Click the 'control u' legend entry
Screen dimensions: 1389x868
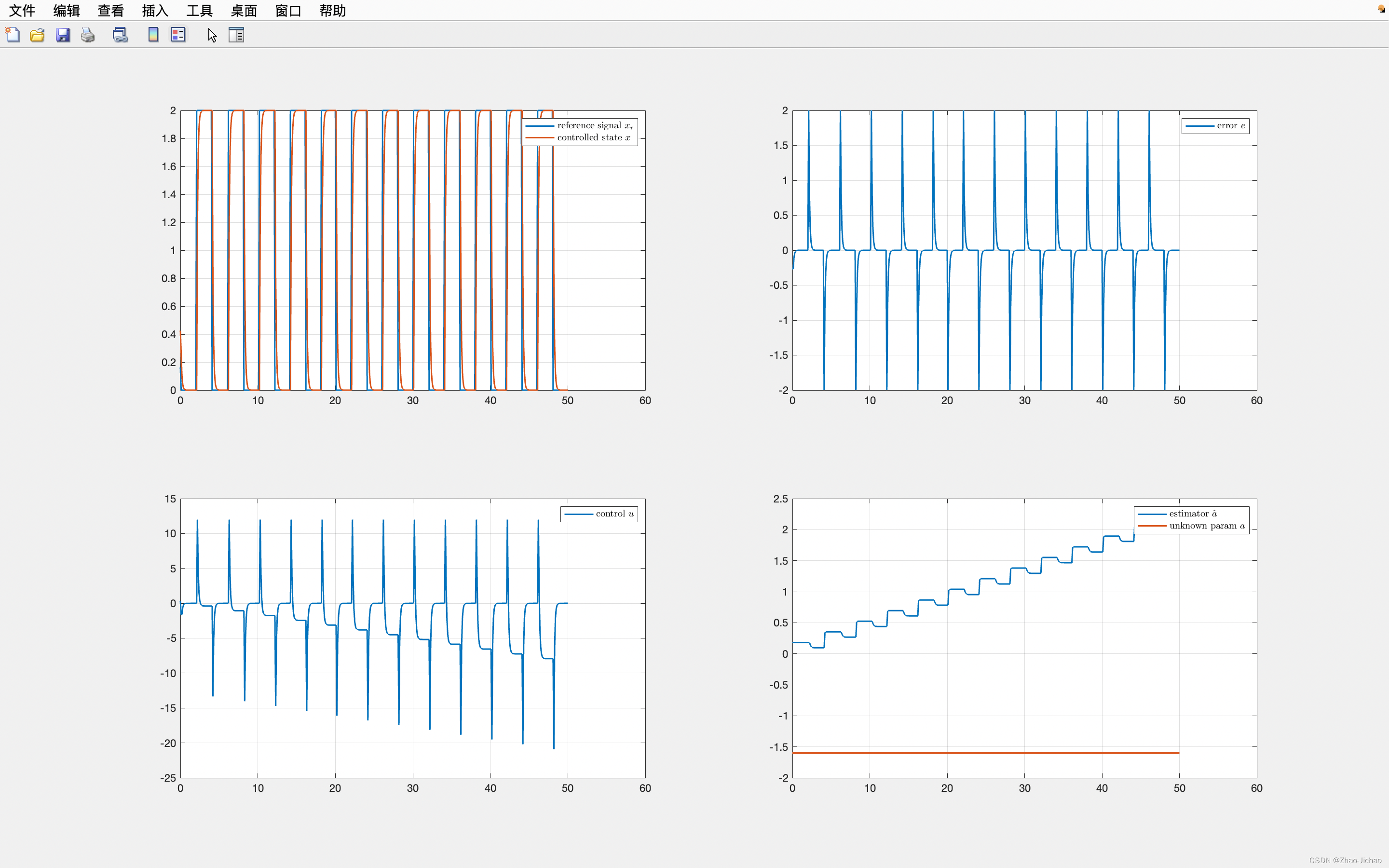[x=613, y=514]
